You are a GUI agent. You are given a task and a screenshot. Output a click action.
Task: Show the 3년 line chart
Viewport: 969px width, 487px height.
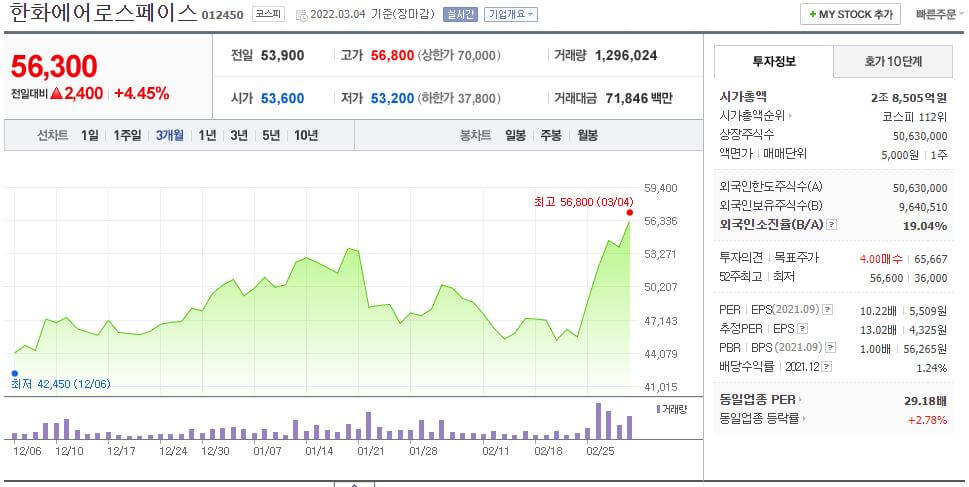pos(239,135)
